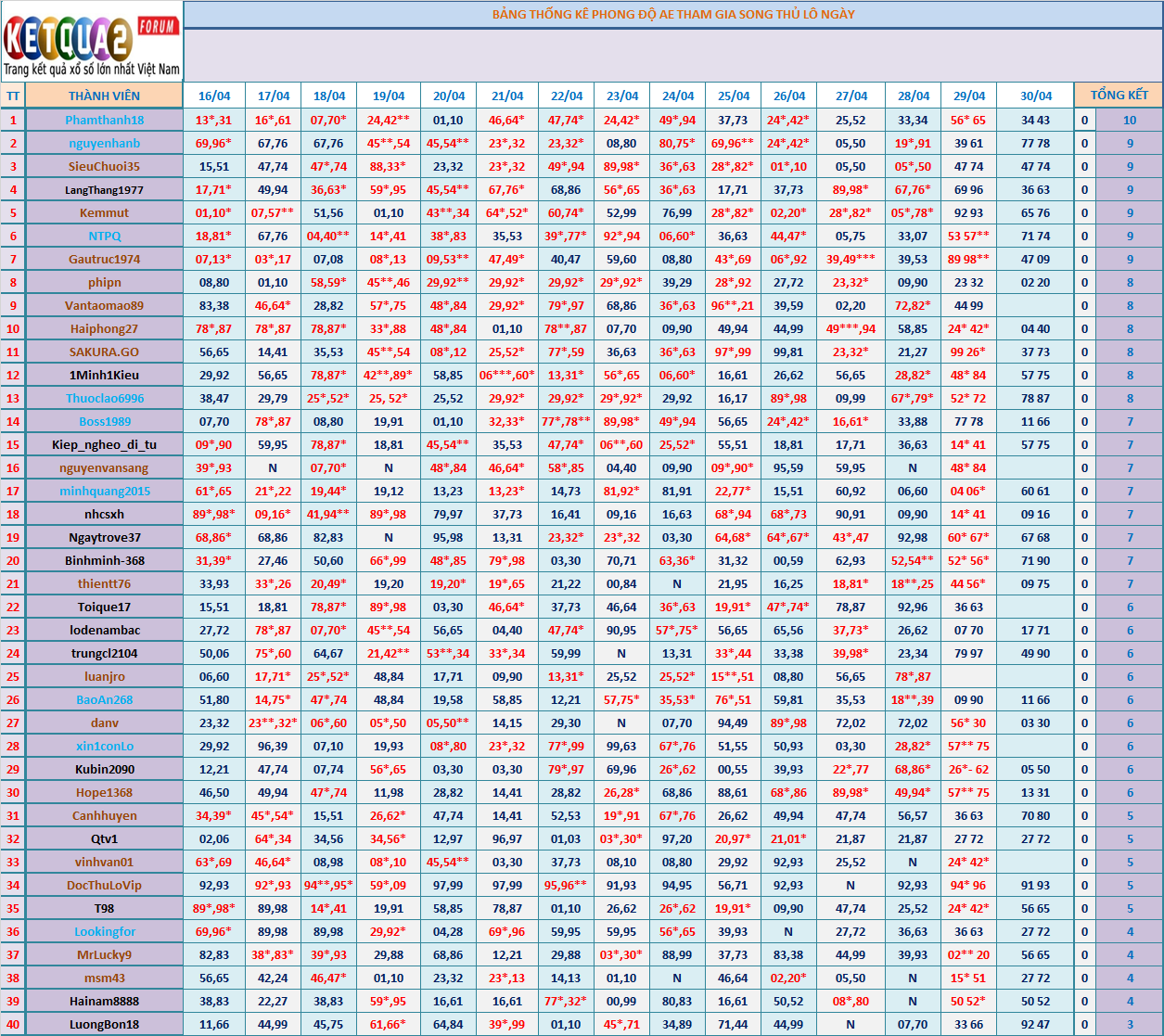Screen dimensions: 1164x1036
Task: Select the table title 'BẢNG THỐNG KÊ PHONG ĐỘ AE THAM GIA SONG THỦ LÔ NGÀY'
Action: (x=673, y=14)
